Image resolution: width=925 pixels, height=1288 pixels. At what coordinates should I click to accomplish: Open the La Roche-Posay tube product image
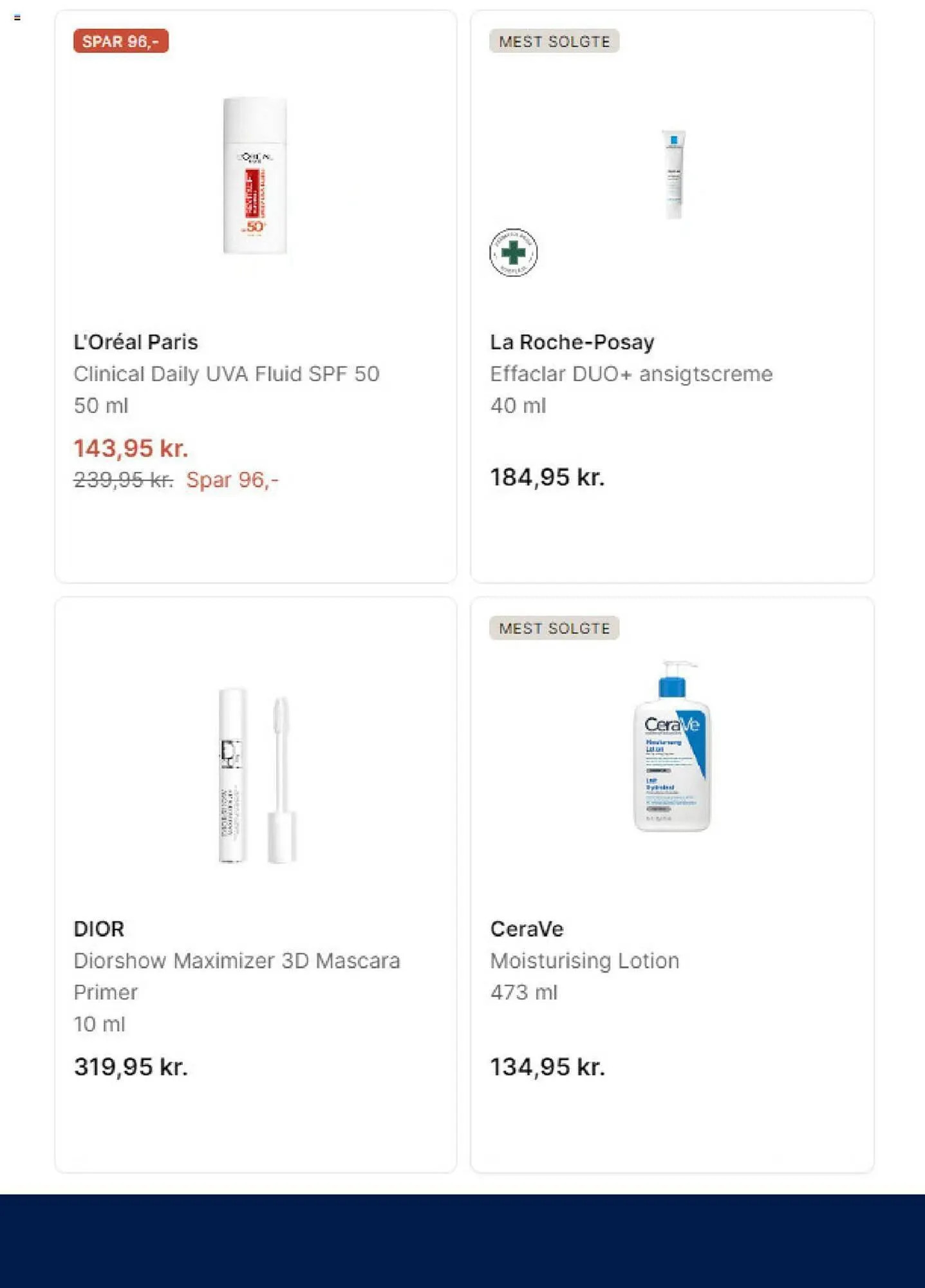click(673, 175)
